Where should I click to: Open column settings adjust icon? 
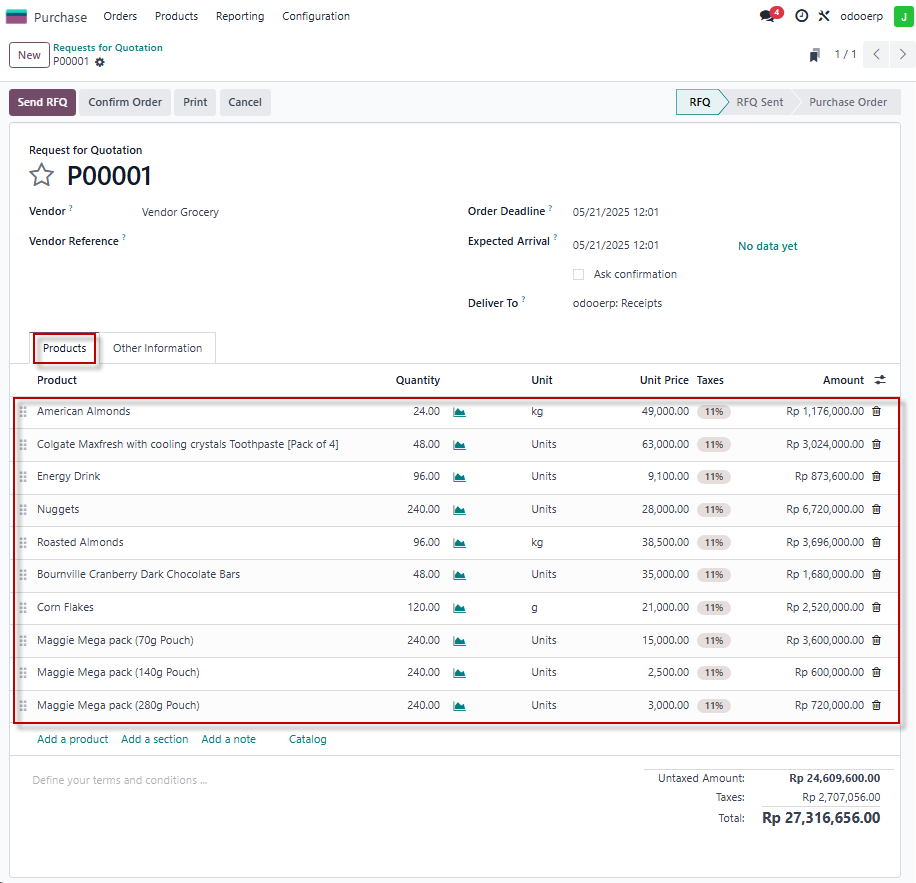(x=880, y=380)
